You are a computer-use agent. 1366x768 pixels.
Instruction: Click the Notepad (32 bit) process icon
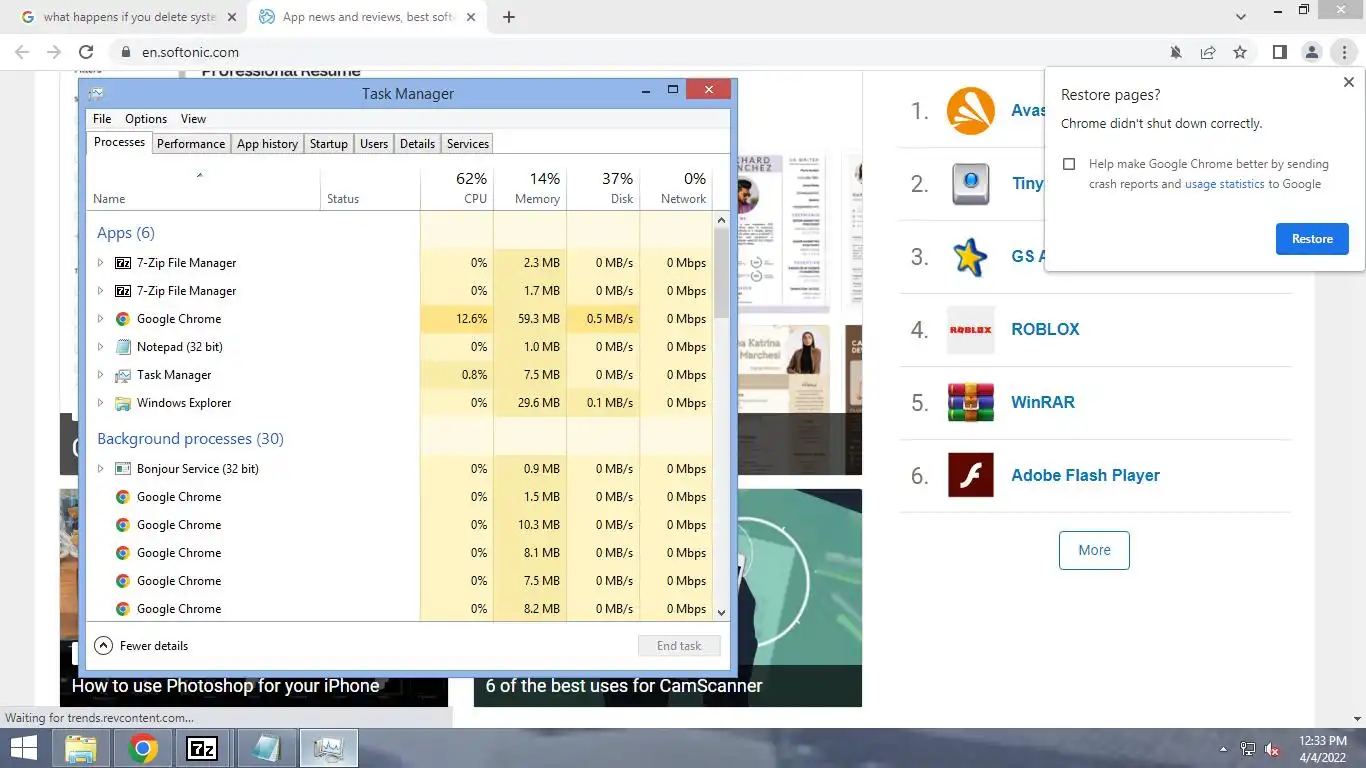123,347
